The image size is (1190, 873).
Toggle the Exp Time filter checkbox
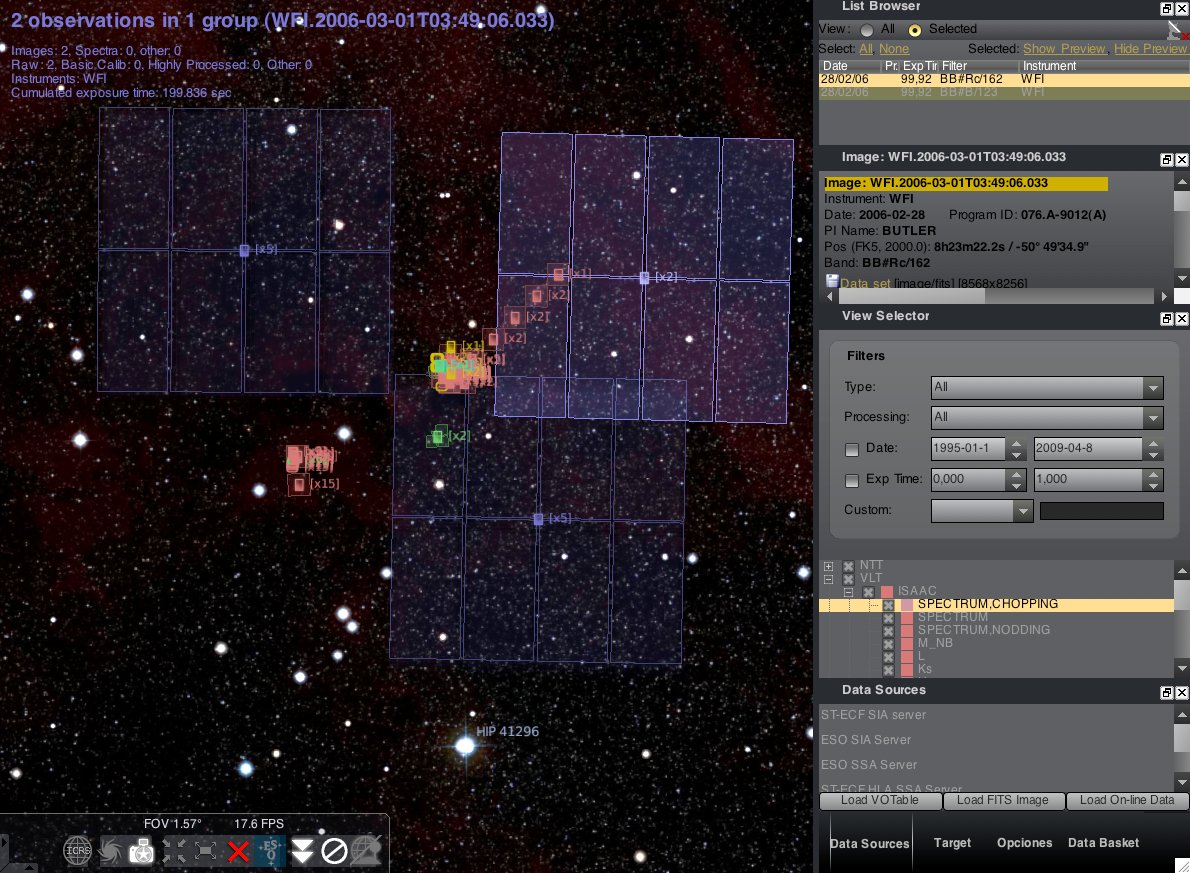pos(852,481)
